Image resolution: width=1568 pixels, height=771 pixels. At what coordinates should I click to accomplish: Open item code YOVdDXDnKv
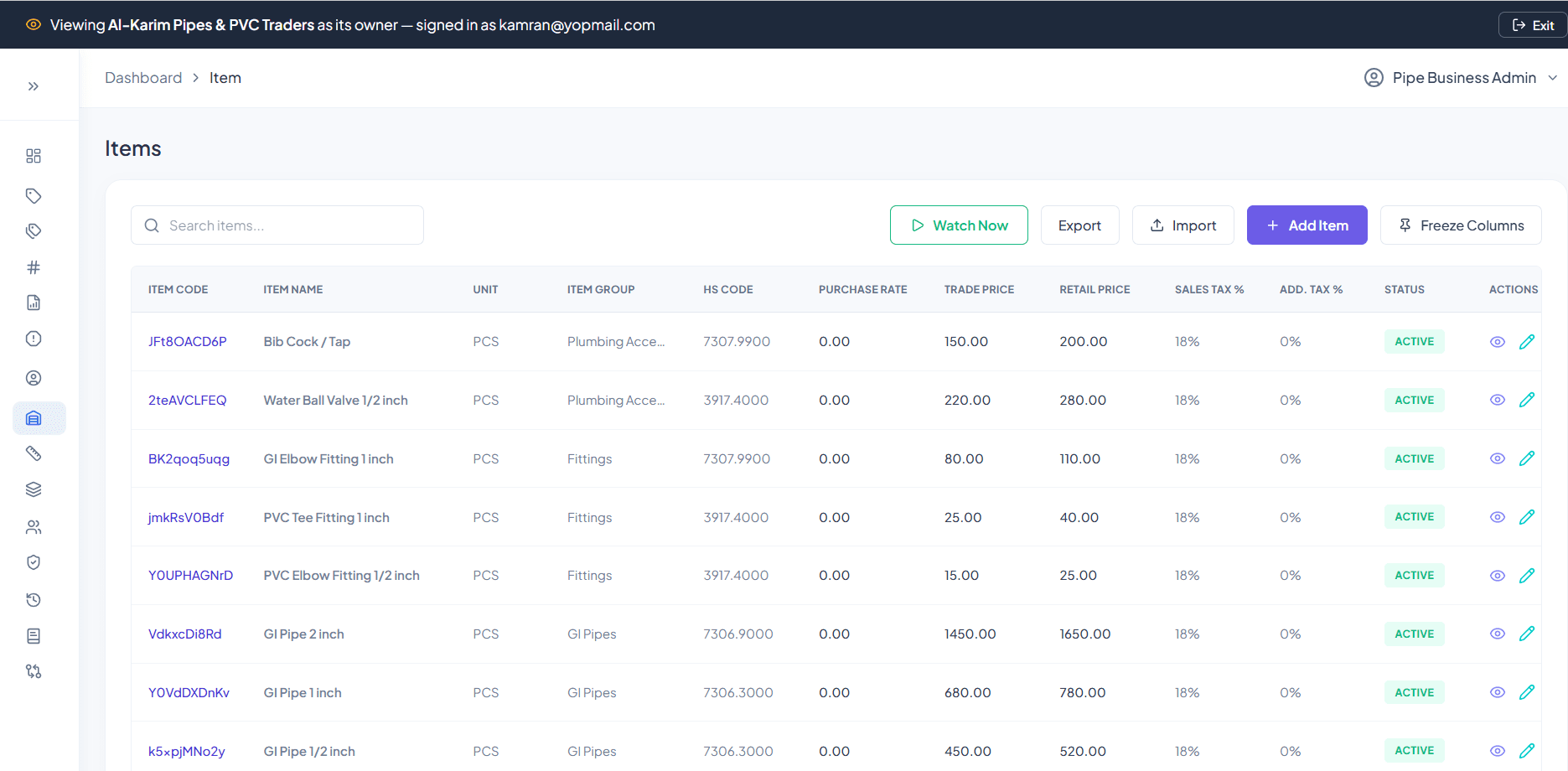189,693
